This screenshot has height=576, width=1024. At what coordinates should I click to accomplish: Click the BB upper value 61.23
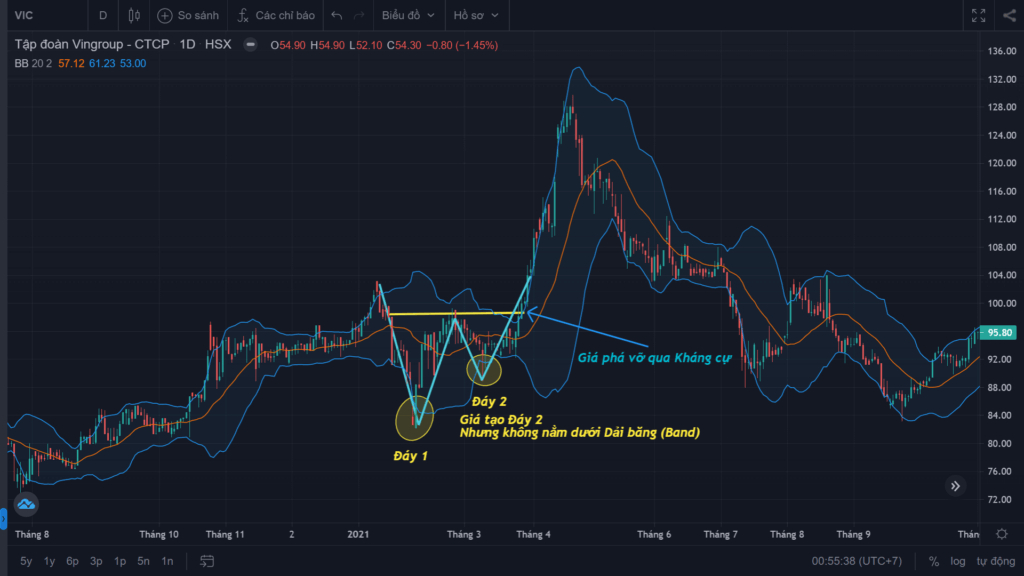(x=102, y=63)
